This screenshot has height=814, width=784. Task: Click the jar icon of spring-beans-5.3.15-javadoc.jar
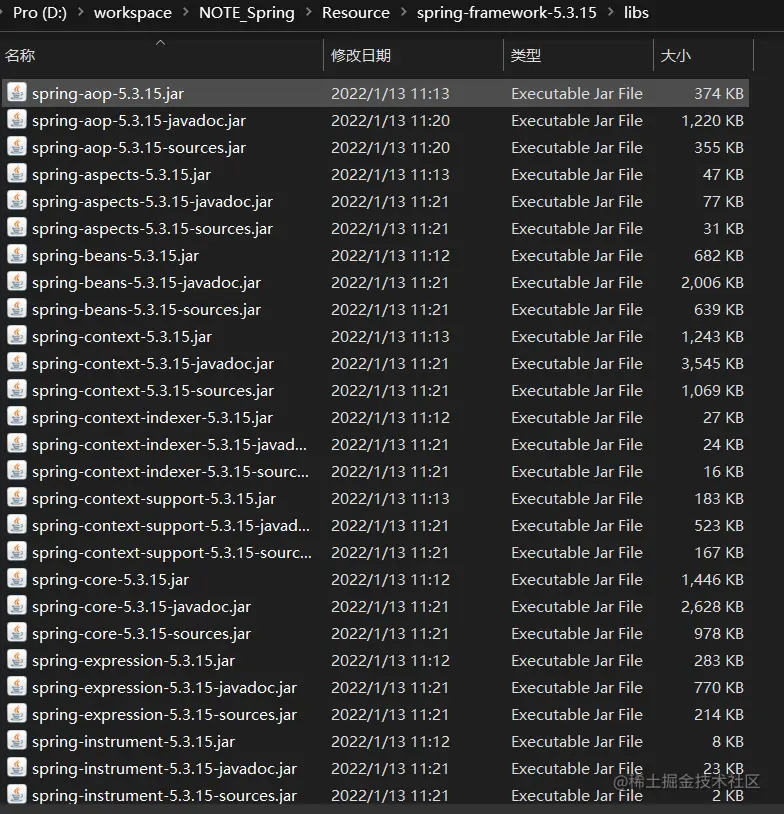pos(17,282)
